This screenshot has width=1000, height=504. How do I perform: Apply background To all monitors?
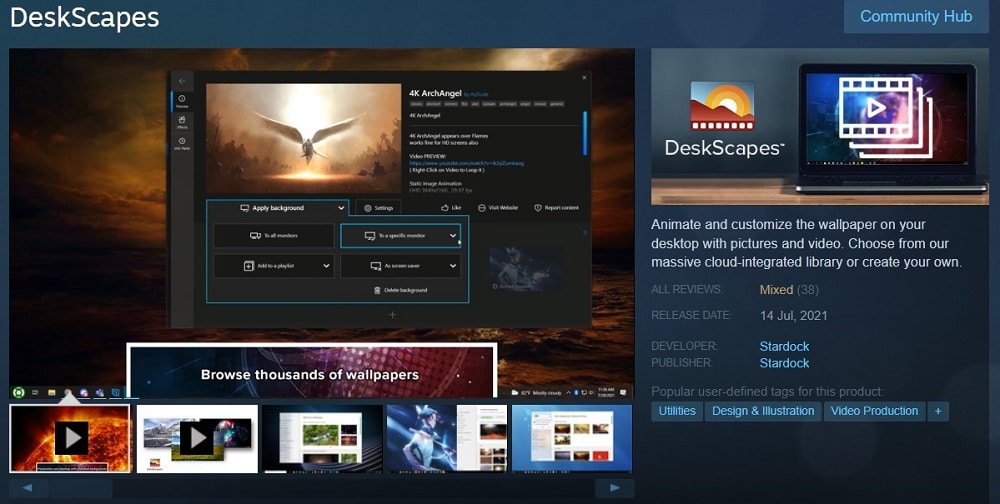pos(274,235)
